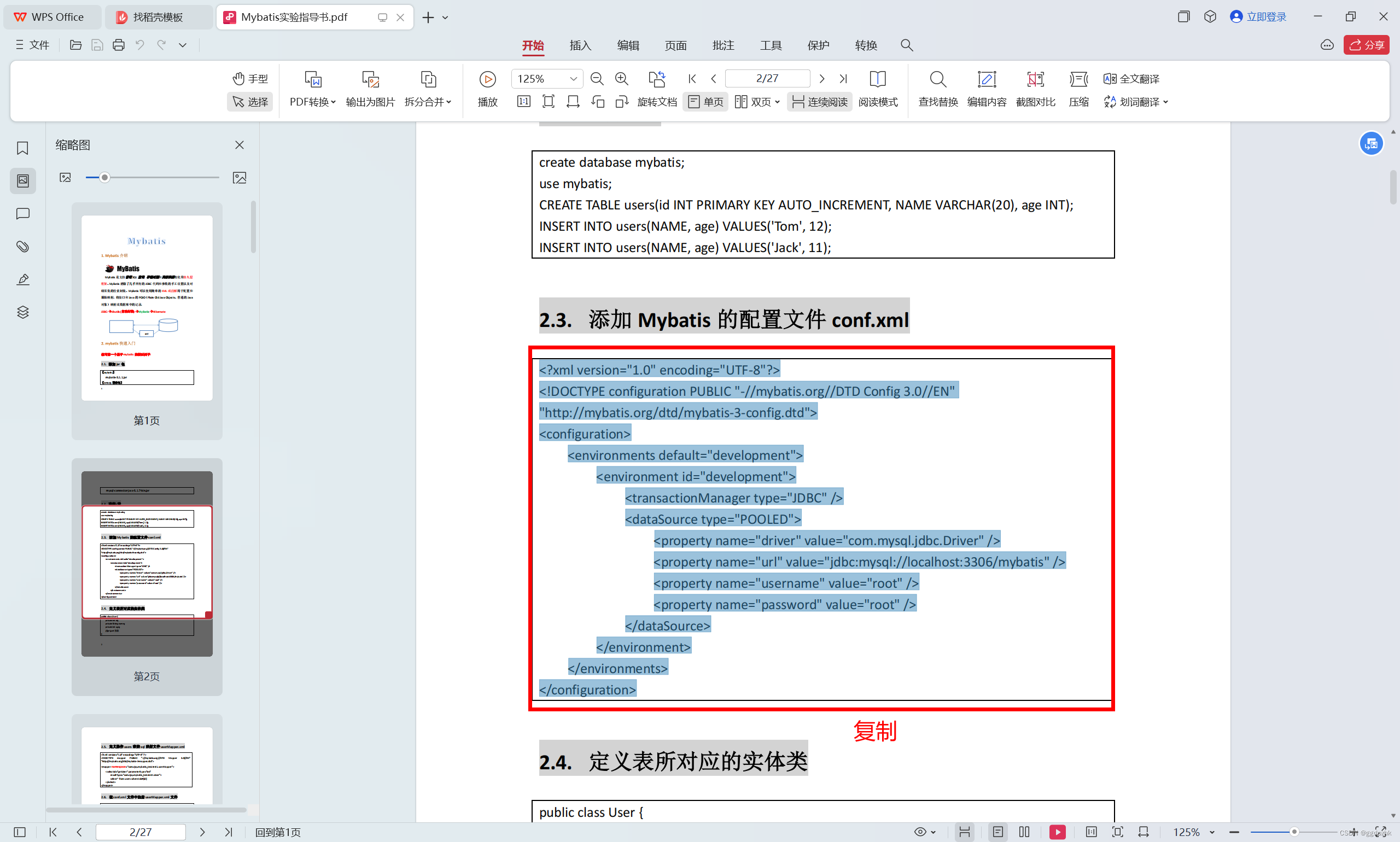Toggle 连续阅读 continuous reading

(820, 102)
